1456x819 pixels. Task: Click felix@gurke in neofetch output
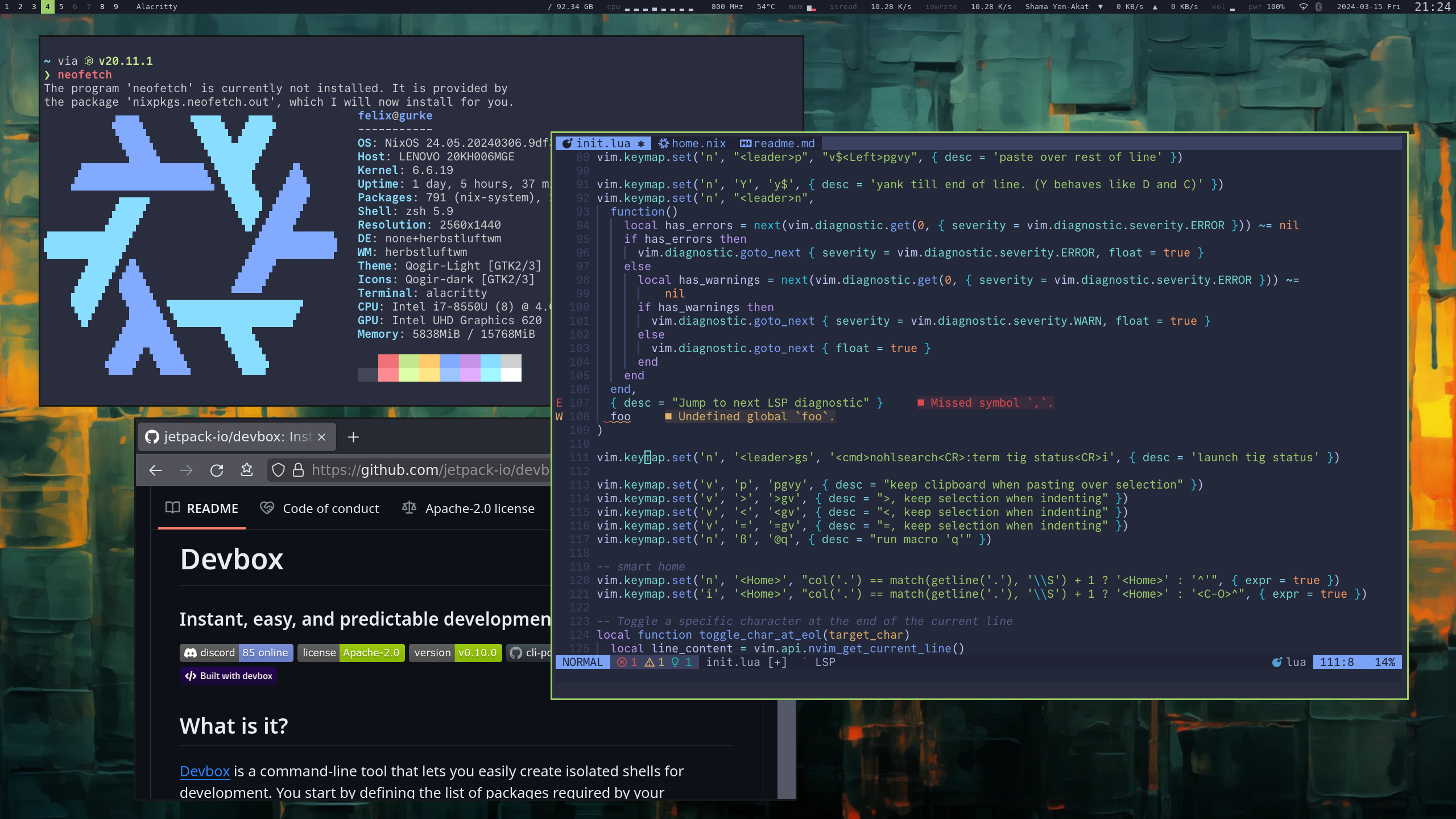[x=395, y=115]
